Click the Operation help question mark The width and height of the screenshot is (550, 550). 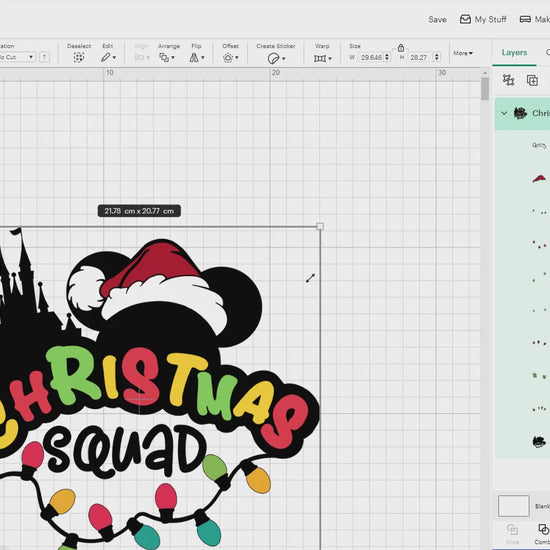[x=44, y=57]
